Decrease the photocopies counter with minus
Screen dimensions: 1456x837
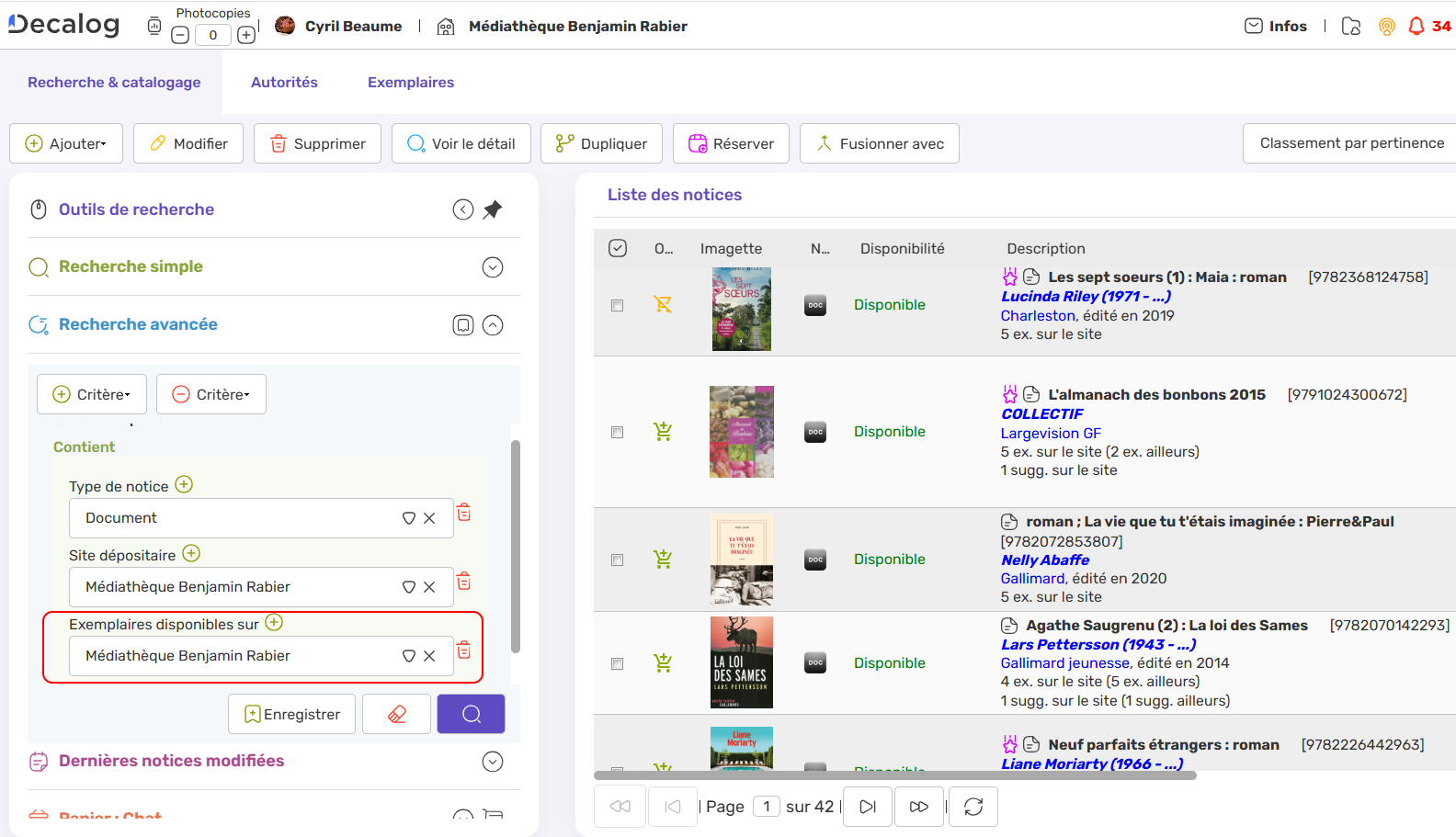(x=180, y=35)
